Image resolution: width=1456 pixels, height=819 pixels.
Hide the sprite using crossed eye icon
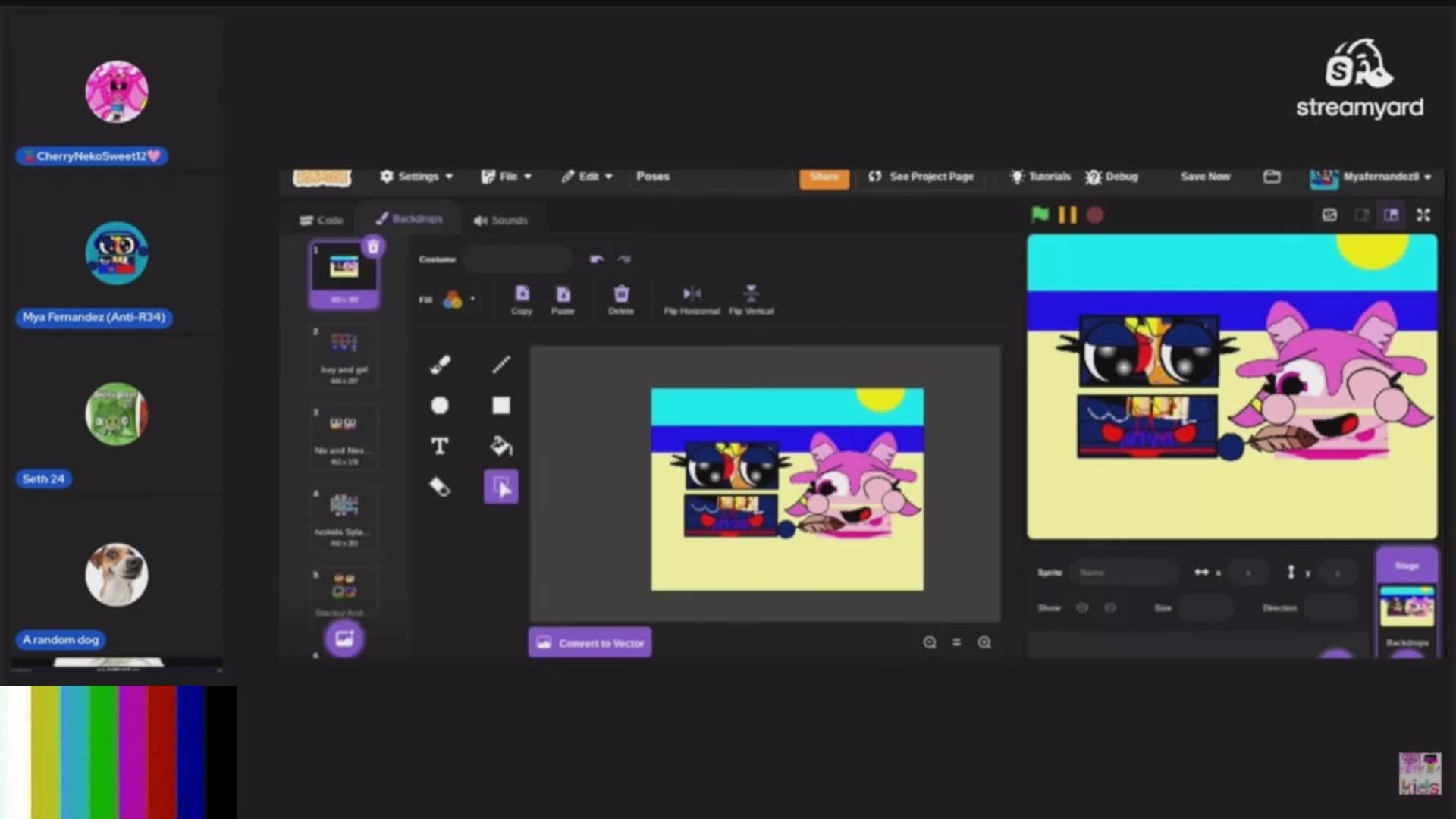pos(1110,608)
